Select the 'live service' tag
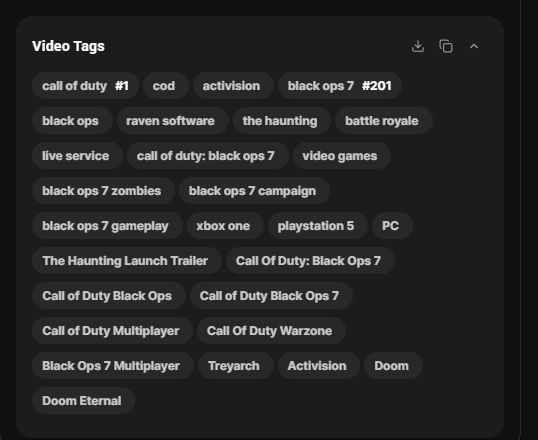Viewport: 538px width, 440px height. click(x=77, y=156)
